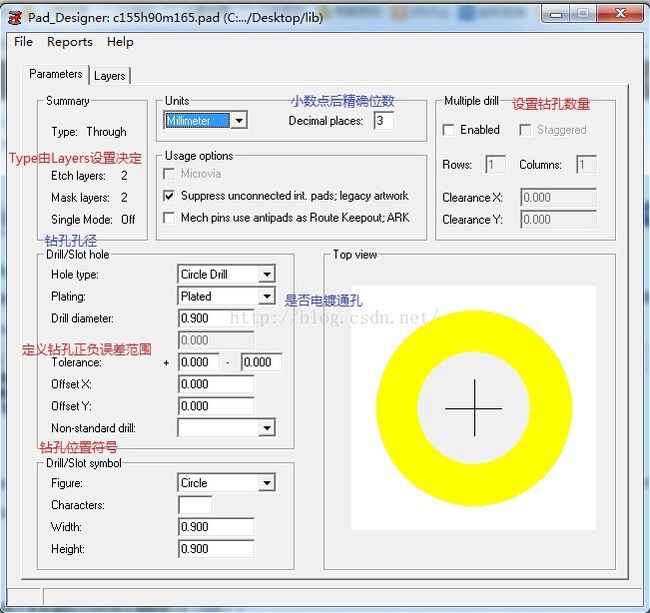Close the Pad Designer window

(x=620, y=15)
